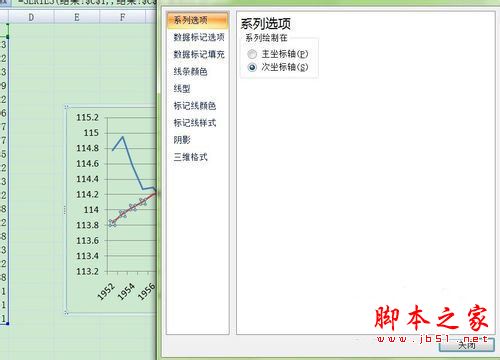This screenshot has width=500, height=360.
Task: Select column F header
Action: (122, 17)
